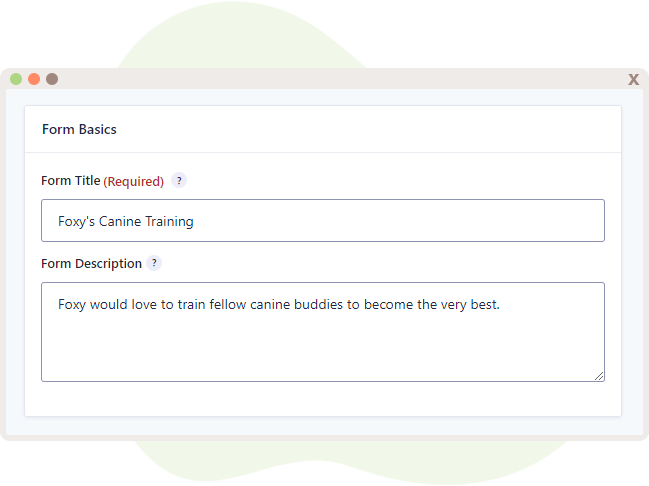649x486 pixels.
Task: Click the Form Description label
Action: (91, 263)
